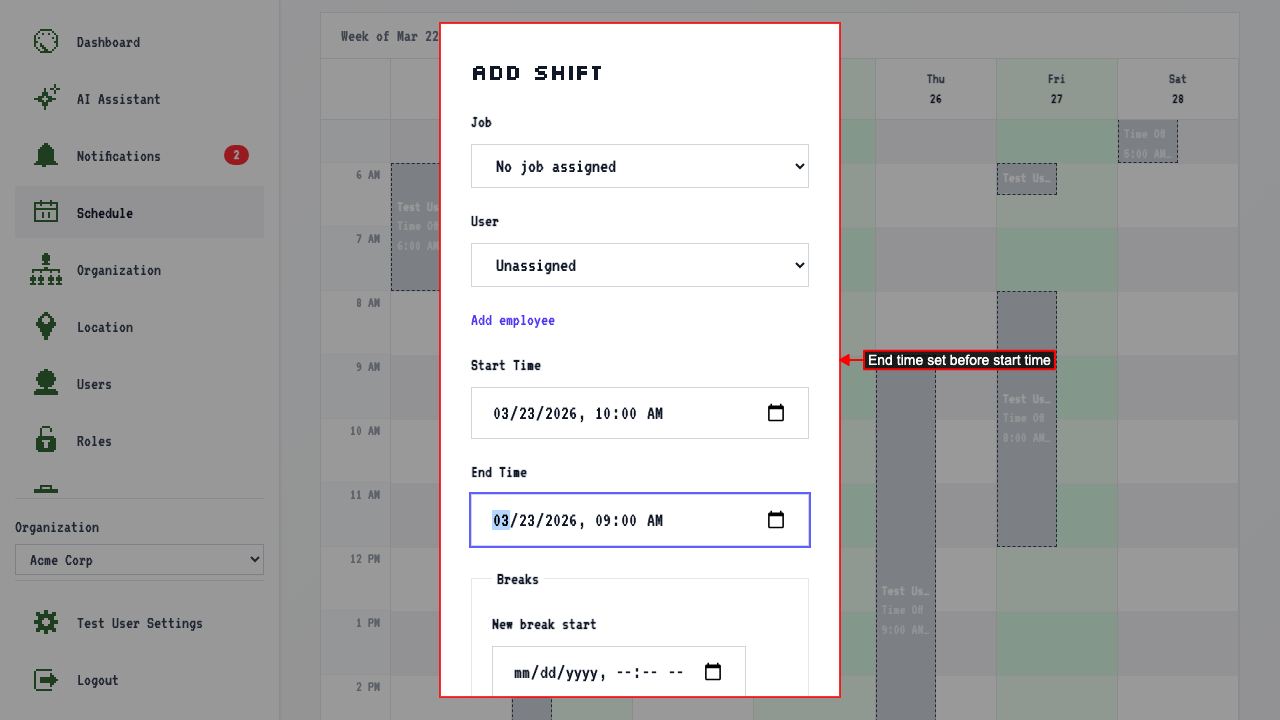This screenshot has width=1280, height=720.
Task: Open the Dashboard globe icon
Action: pos(46,41)
